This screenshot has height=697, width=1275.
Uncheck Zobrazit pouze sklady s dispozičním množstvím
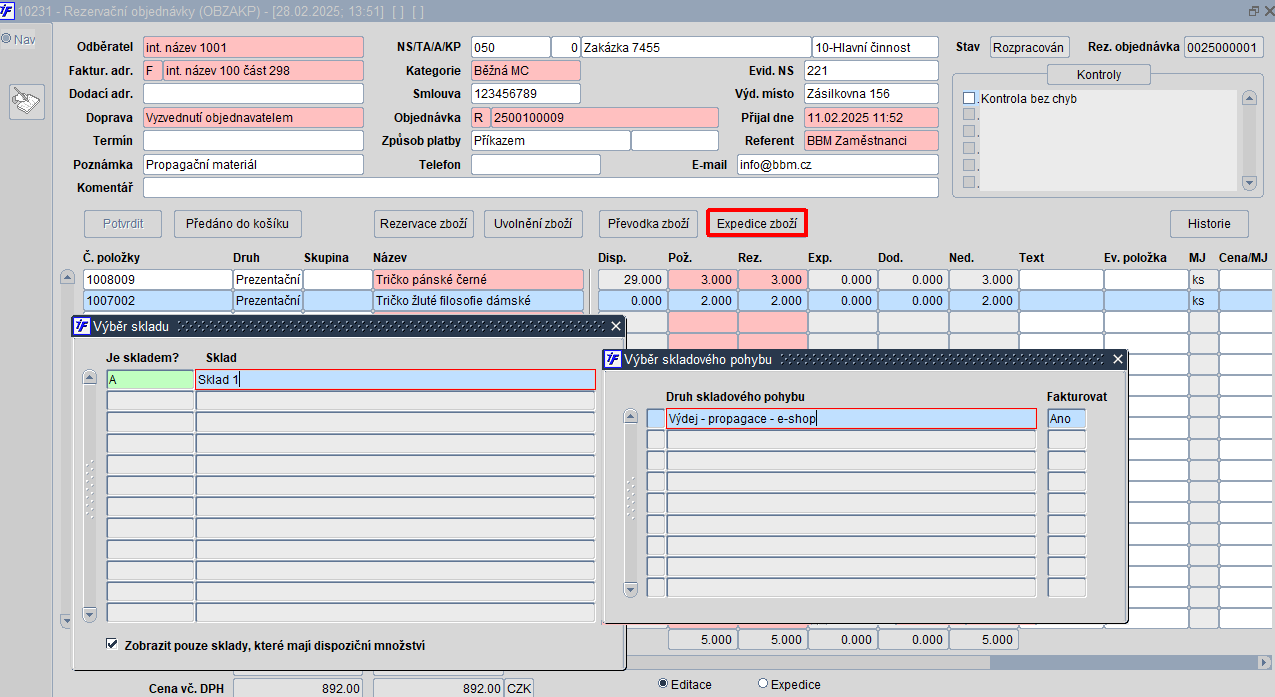(112, 645)
